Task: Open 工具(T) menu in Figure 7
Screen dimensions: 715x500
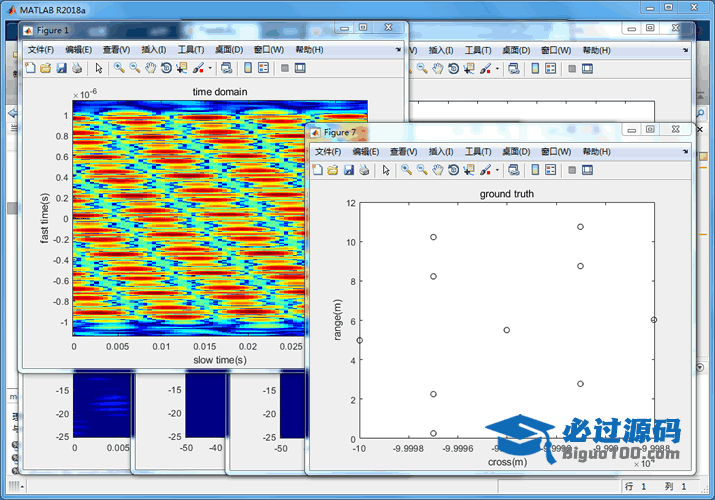Action: click(x=478, y=151)
